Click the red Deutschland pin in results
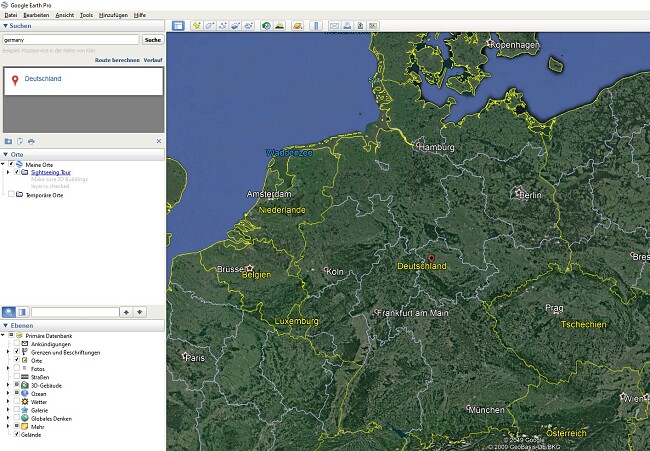The image size is (650, 451). (15, 80)
